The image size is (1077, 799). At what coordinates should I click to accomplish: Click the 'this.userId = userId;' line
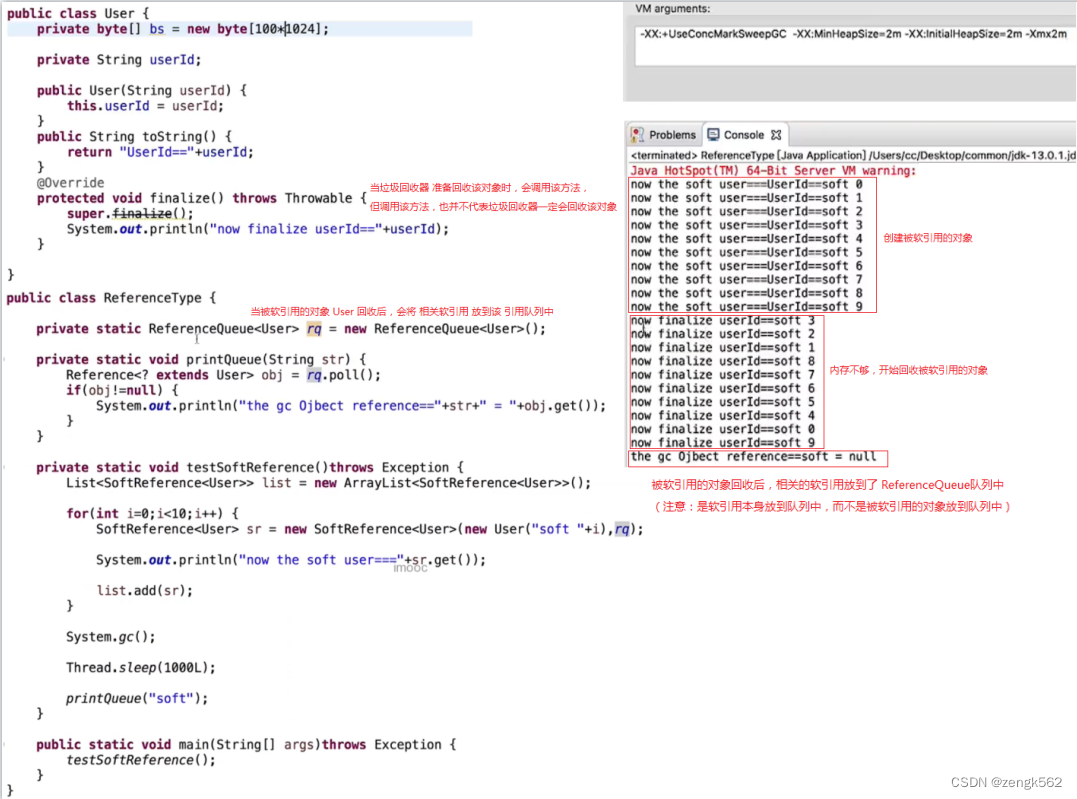[x=145, y=106]
